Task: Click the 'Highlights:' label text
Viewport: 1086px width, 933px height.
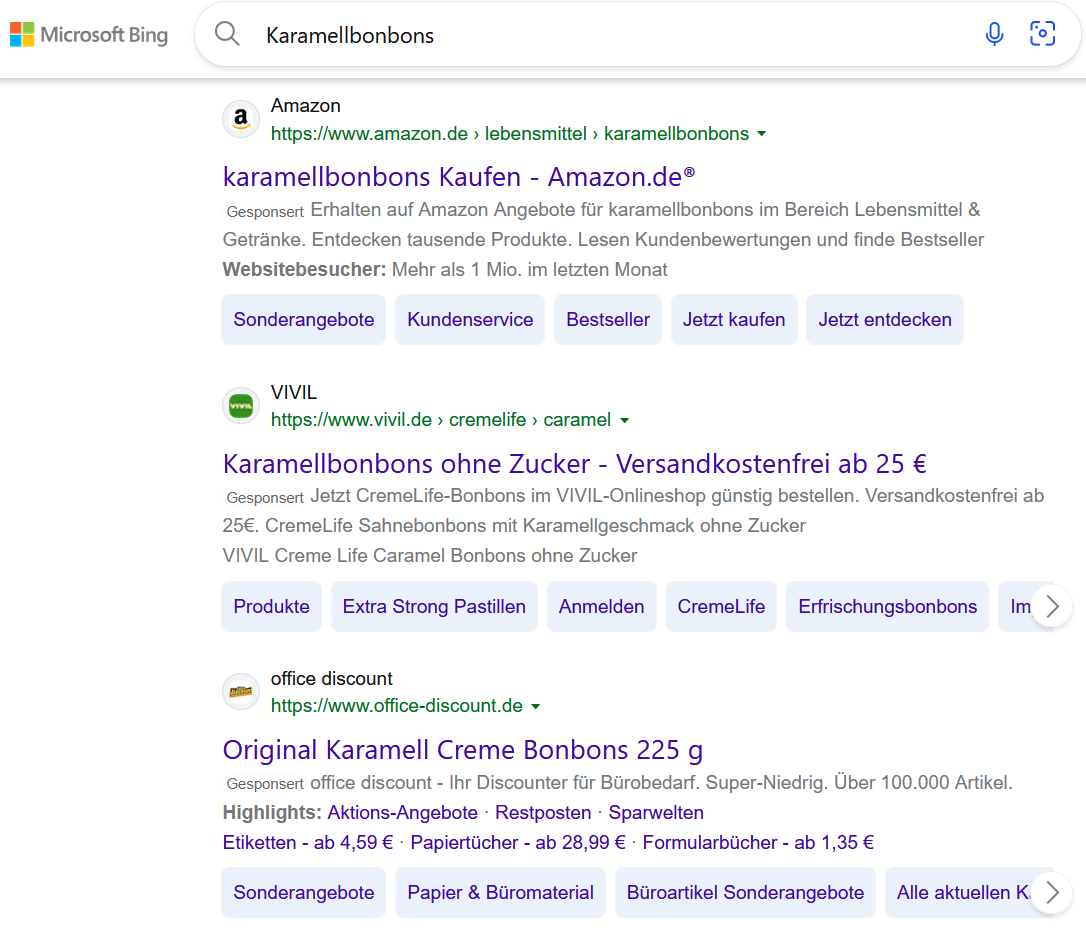Action: [272, 812]
